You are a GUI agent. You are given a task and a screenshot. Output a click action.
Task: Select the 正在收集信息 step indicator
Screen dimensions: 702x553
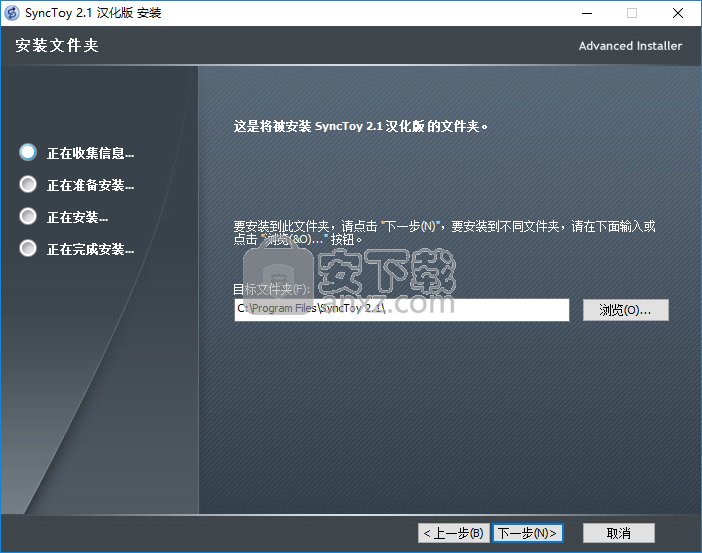click(28, 152)
